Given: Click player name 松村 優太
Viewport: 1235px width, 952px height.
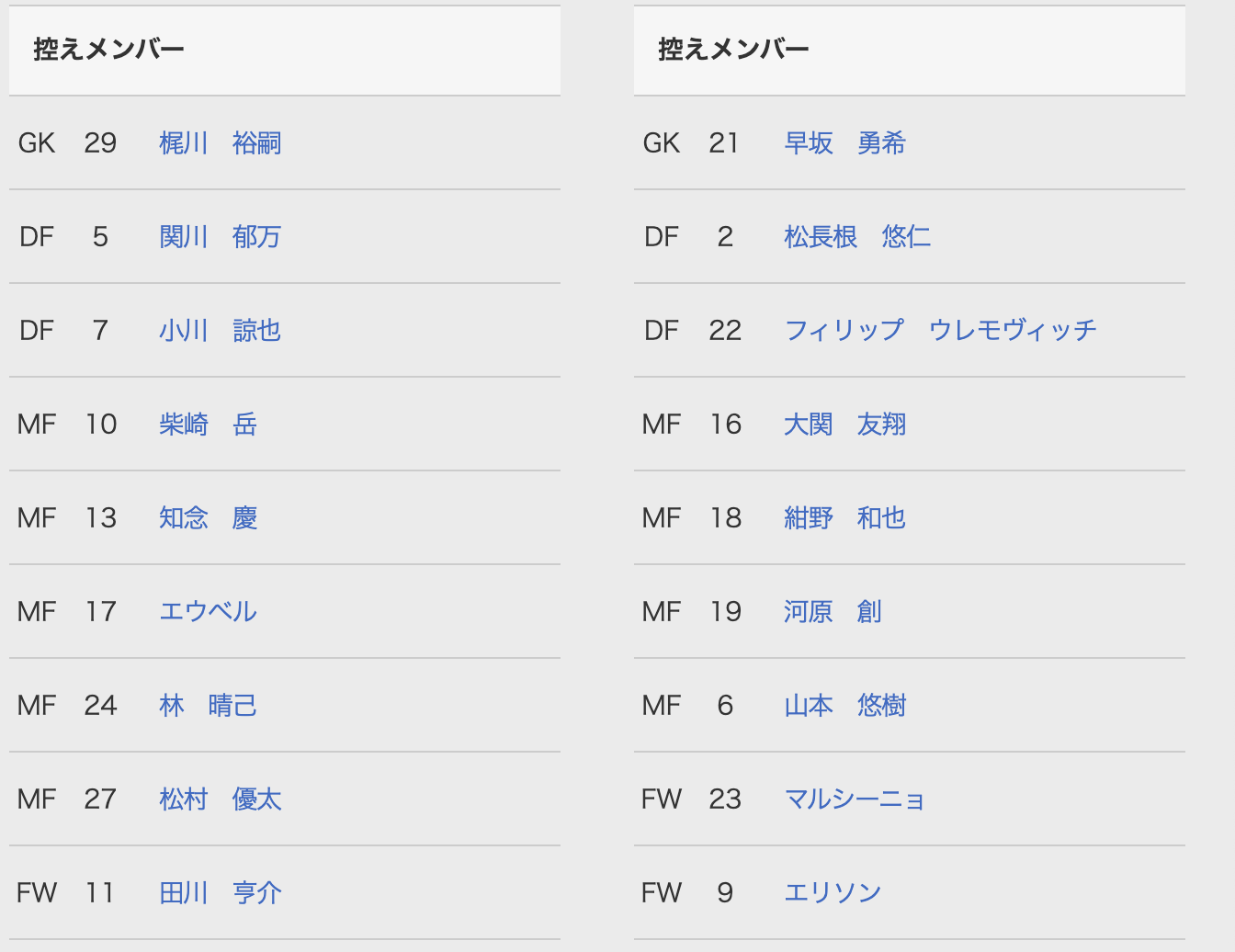Looking at the screenshot, I should (x=220, y=799).
